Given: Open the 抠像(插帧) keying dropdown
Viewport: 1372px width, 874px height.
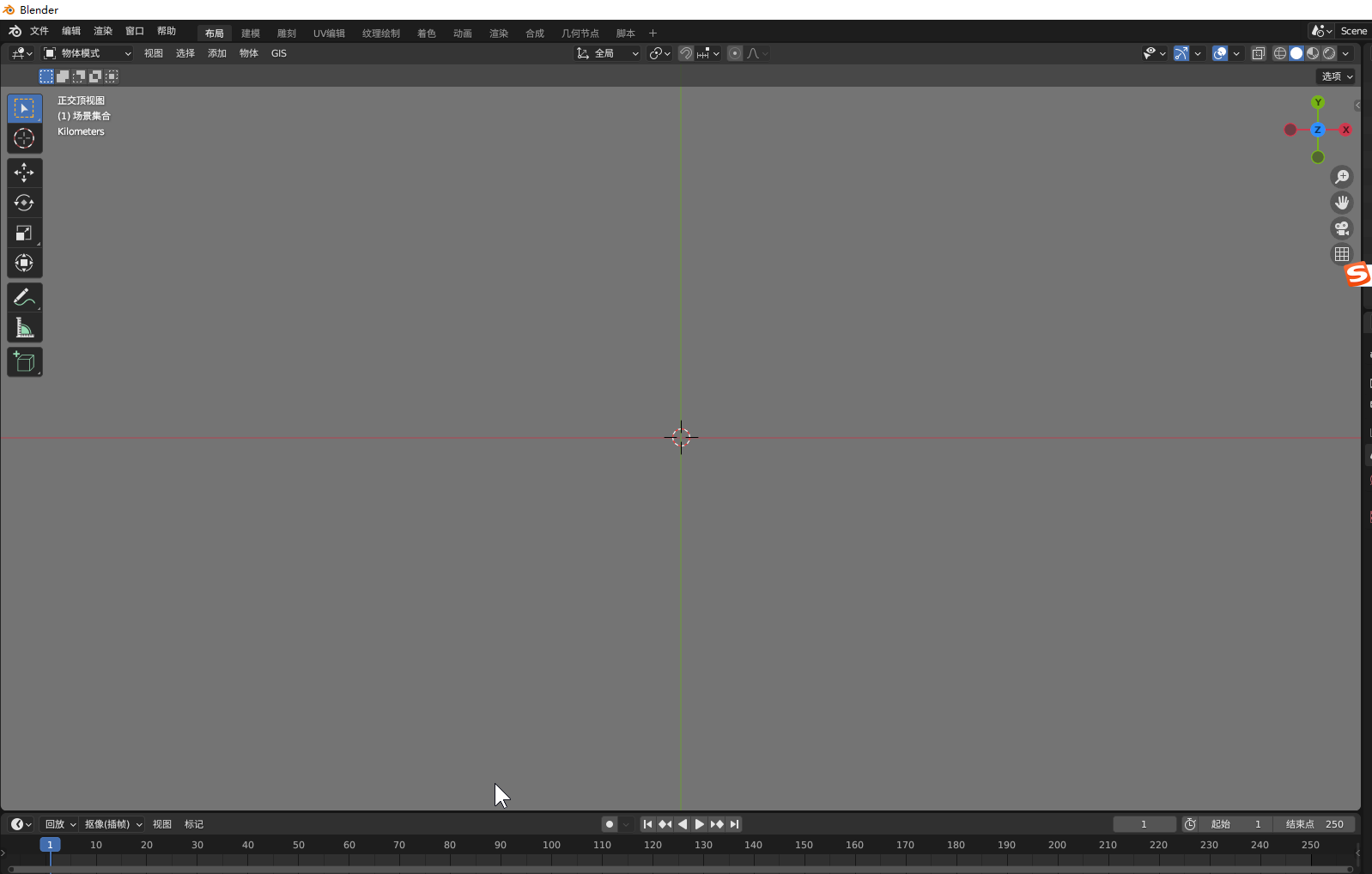Looking at the screenshot, I should click(x=113, y=824).
